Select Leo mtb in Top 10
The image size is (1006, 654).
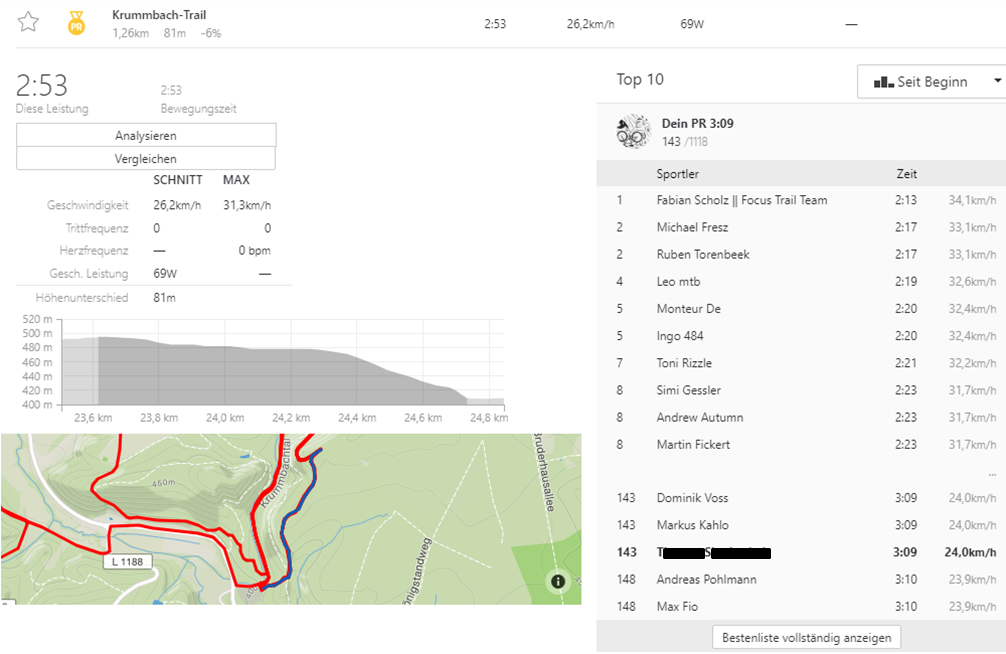click(678, 282)
